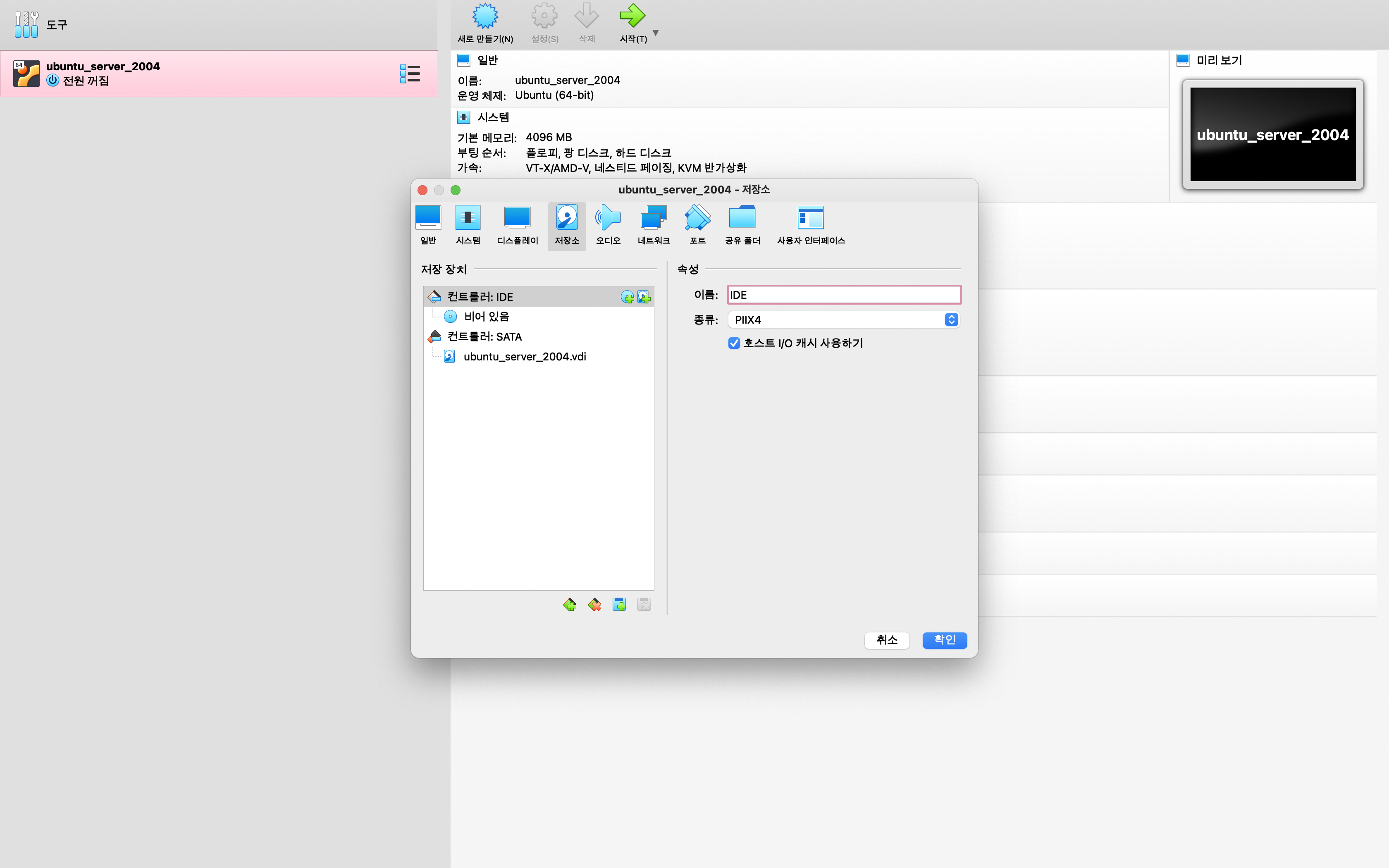Select the 비어 있음 optical drive entry
1389x868 pixels.
coord(486,317)
